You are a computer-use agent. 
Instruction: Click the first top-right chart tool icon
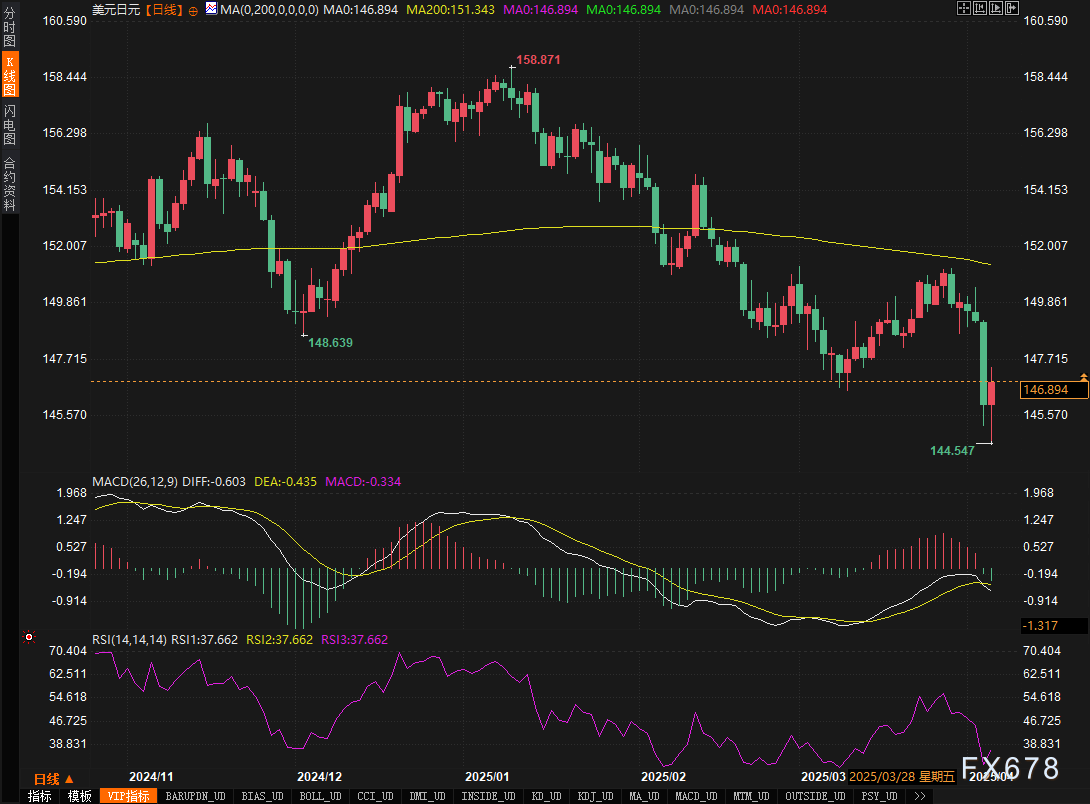click(x=963, y=9)
